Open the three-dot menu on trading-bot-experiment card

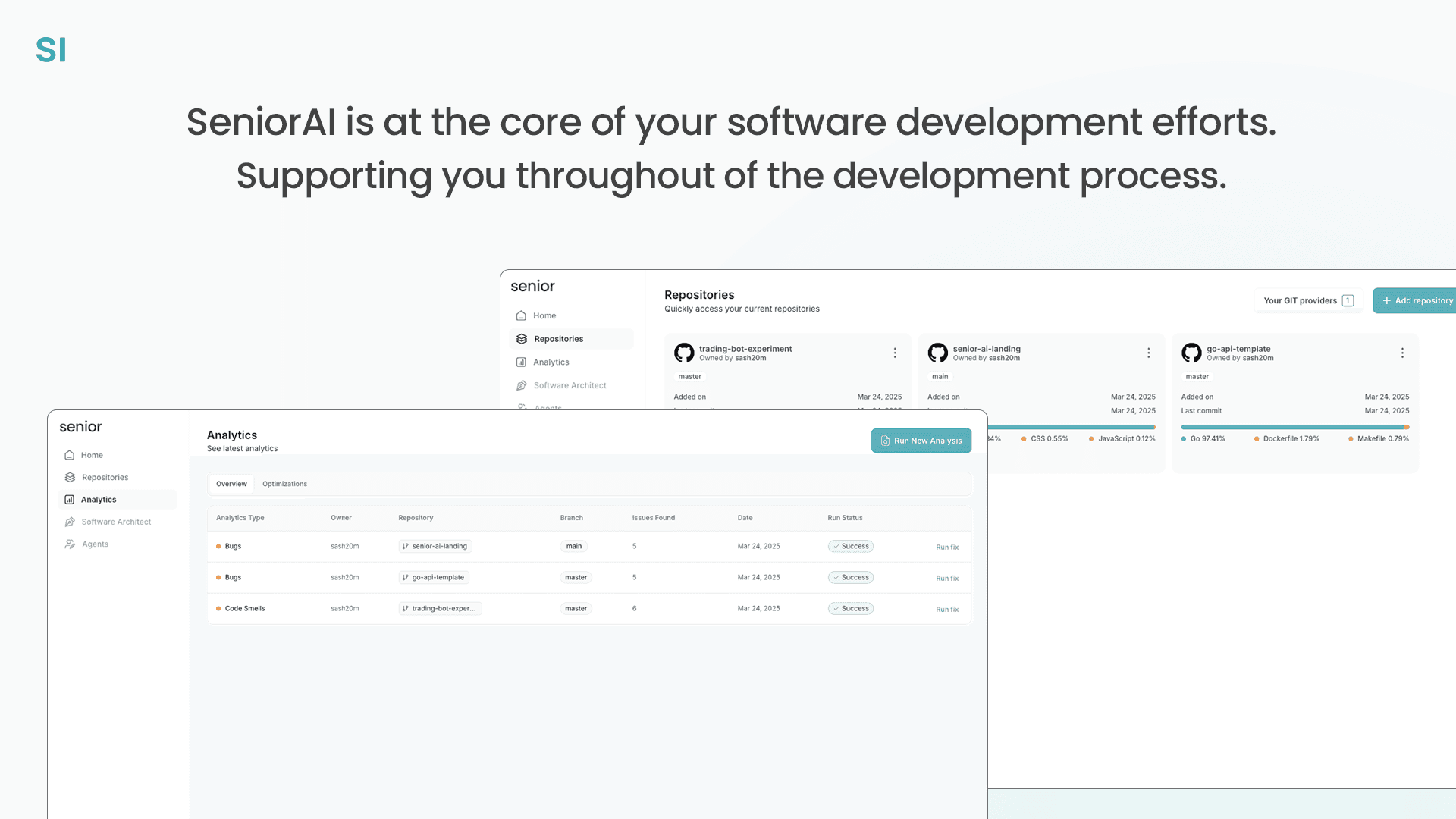coord(895,353)
